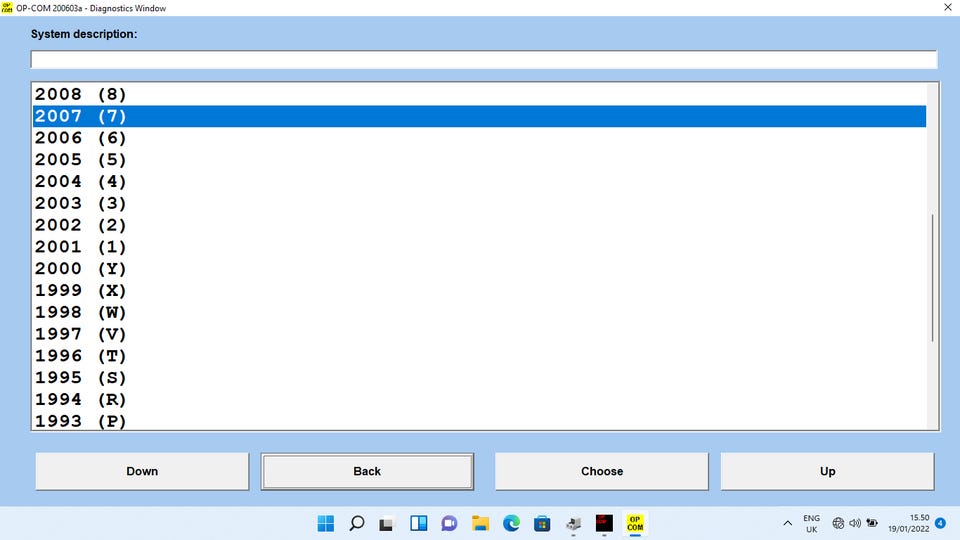The width and height of the screenshot is (960, 540).
Task: Launch the Chat app from taskbar
Action: 449,523
